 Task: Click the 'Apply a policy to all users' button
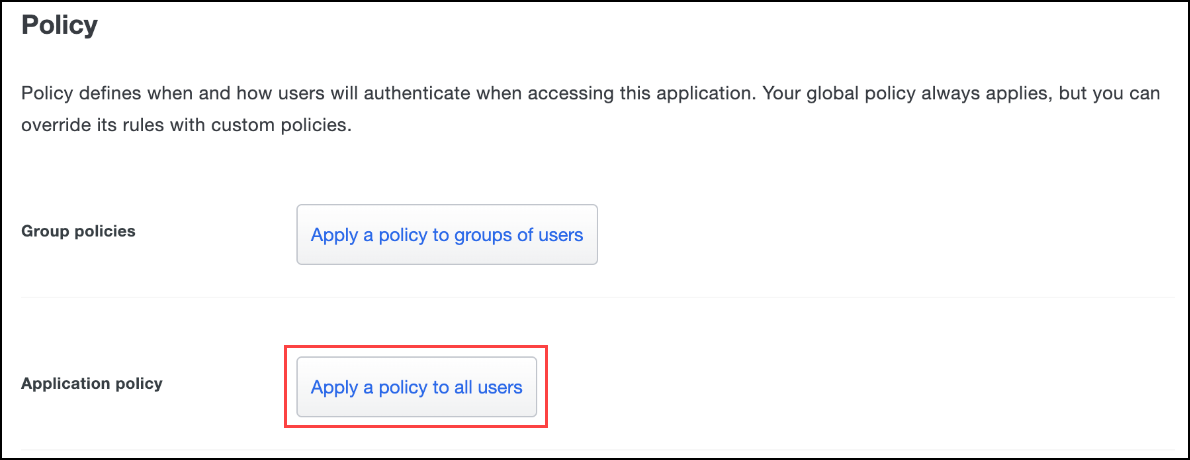coord(417,387)
